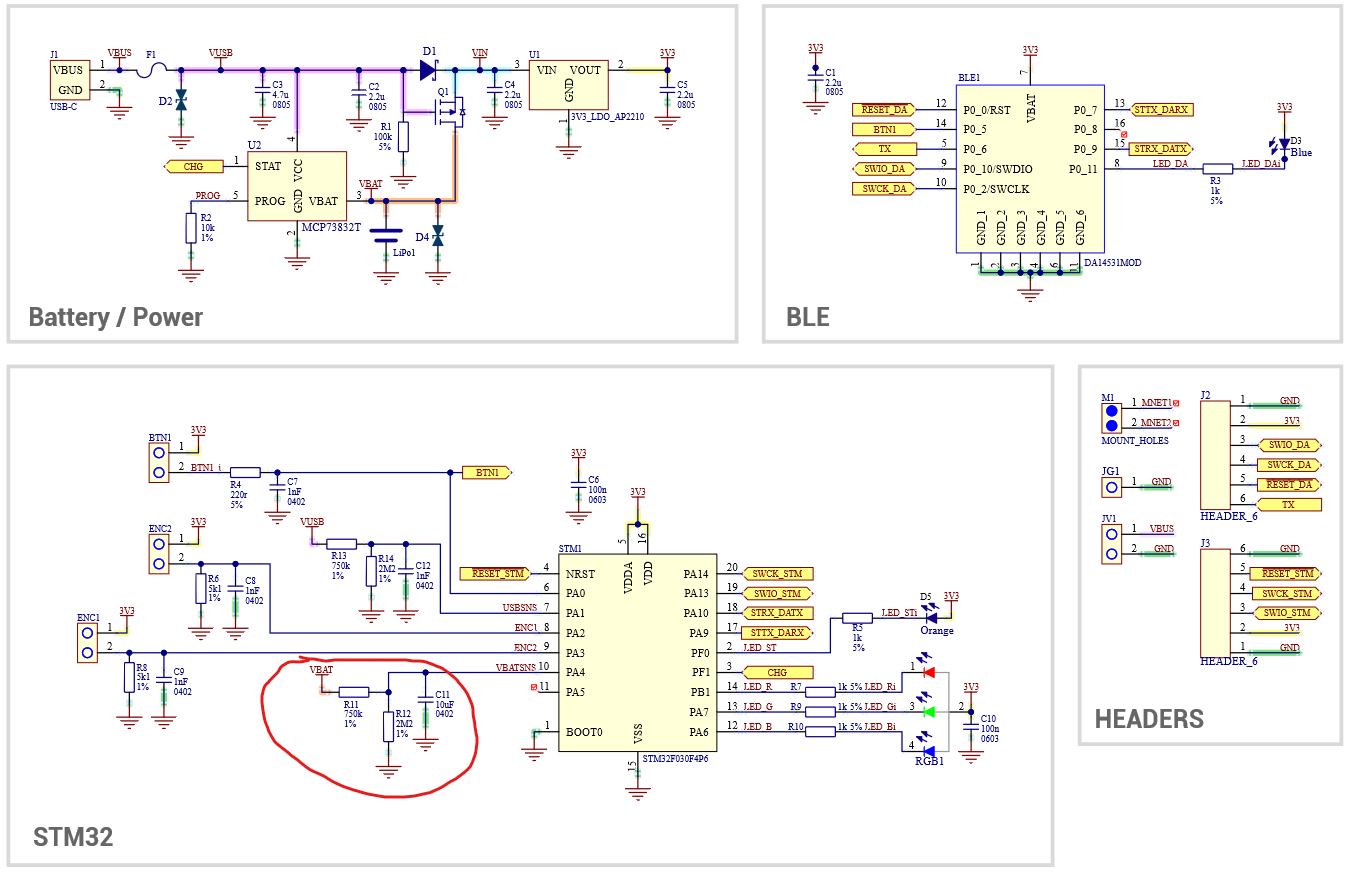
Task: Select the LiPo1 battery symbol
Action: coord(386,236)
